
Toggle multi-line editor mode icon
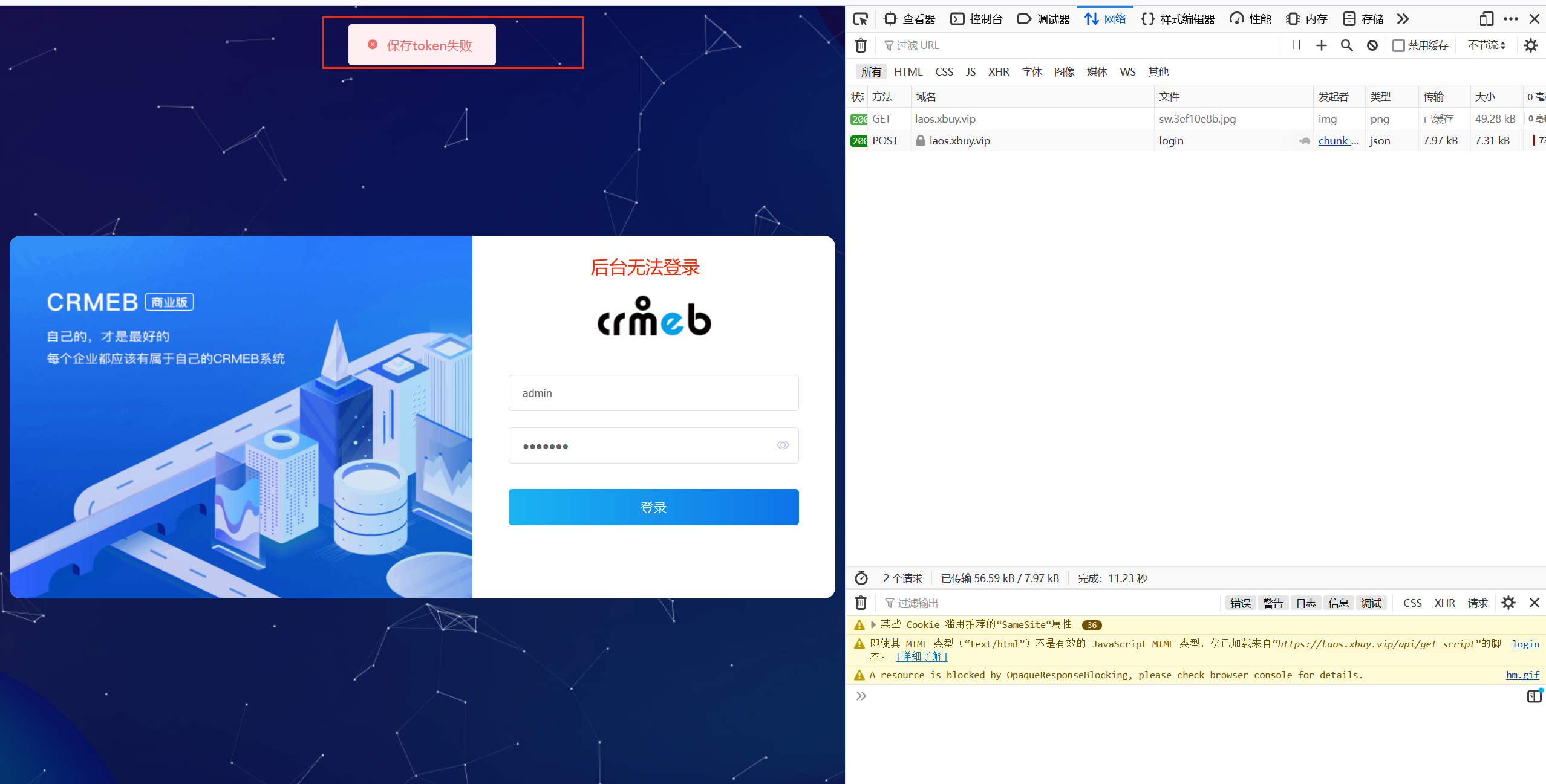(1535, 696)
